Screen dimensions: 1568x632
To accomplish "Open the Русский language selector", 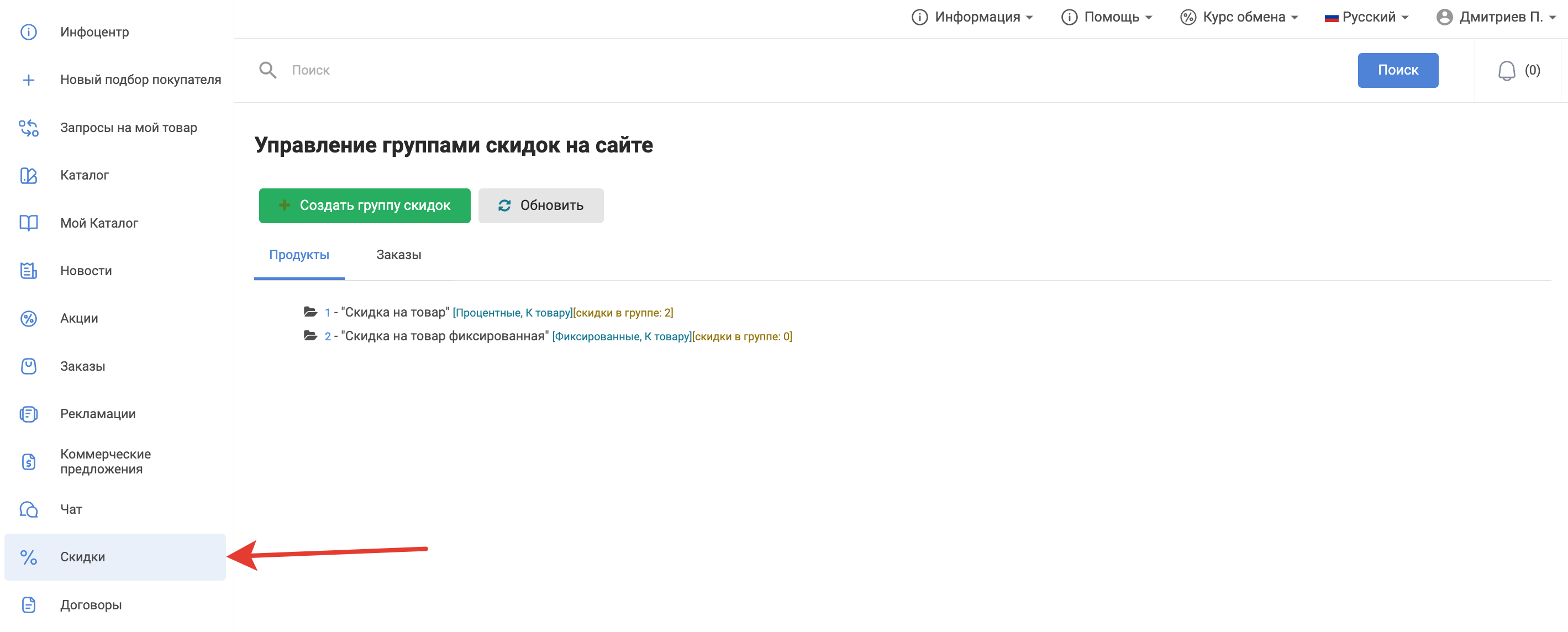I will click(1366, 17).
